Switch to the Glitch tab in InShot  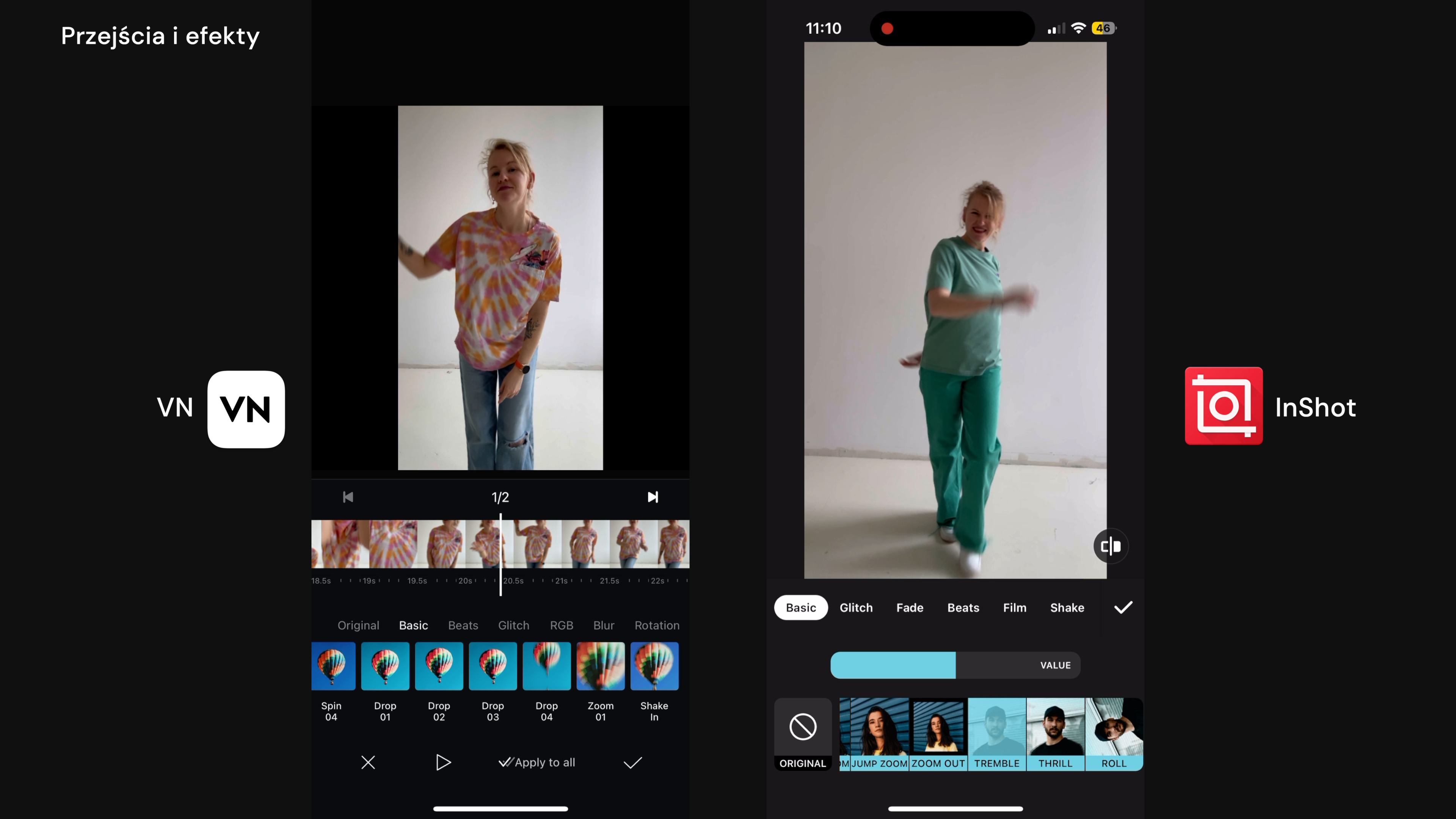(856, 607)
